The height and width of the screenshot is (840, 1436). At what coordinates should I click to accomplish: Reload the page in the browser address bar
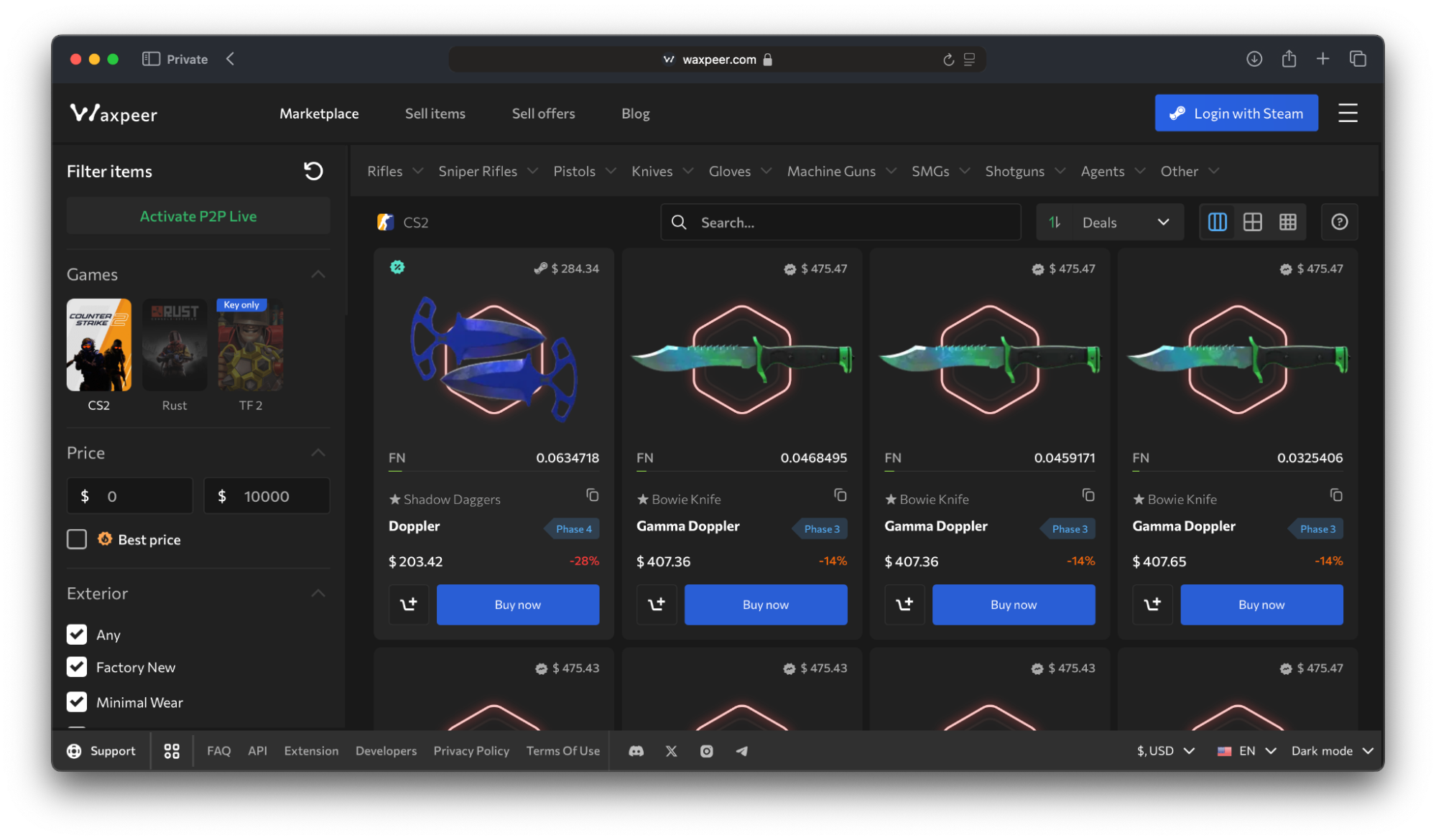click(948, 60)
